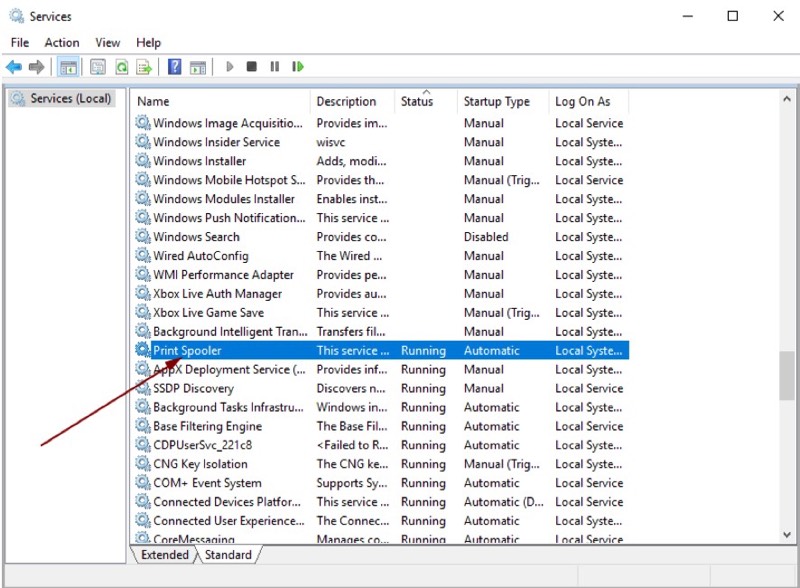Image resolution: width=800 pixels, height=588 pixels.
Task: Click the Refresh toolbar icon
Action: pyautogui.click(x=121, y=67)
